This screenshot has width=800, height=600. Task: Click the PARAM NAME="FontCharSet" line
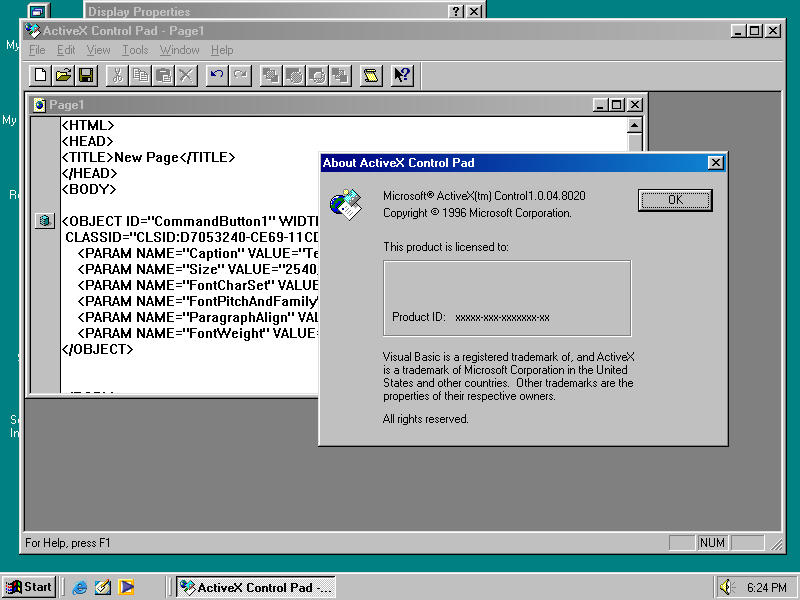click(x=198, y=285)
